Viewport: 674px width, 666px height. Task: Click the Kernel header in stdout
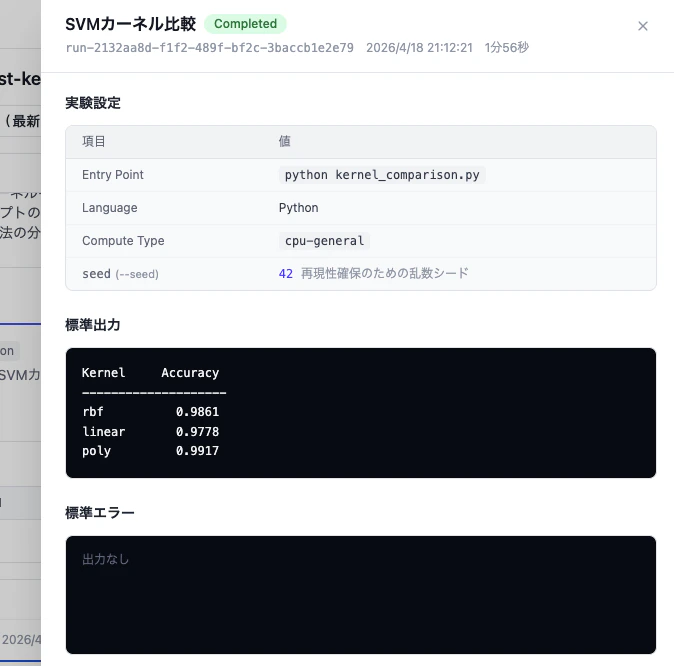tap(104, 373)
